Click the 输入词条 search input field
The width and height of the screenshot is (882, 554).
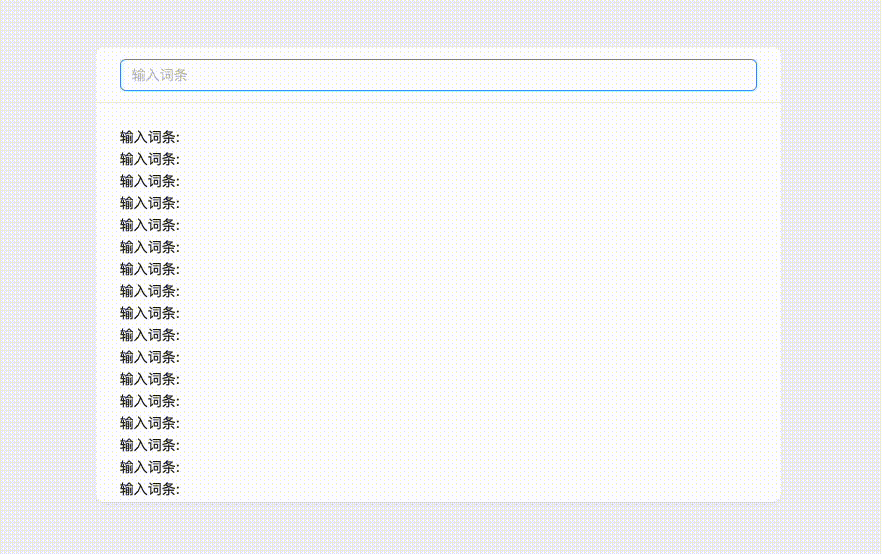click(x=438, y=75)
